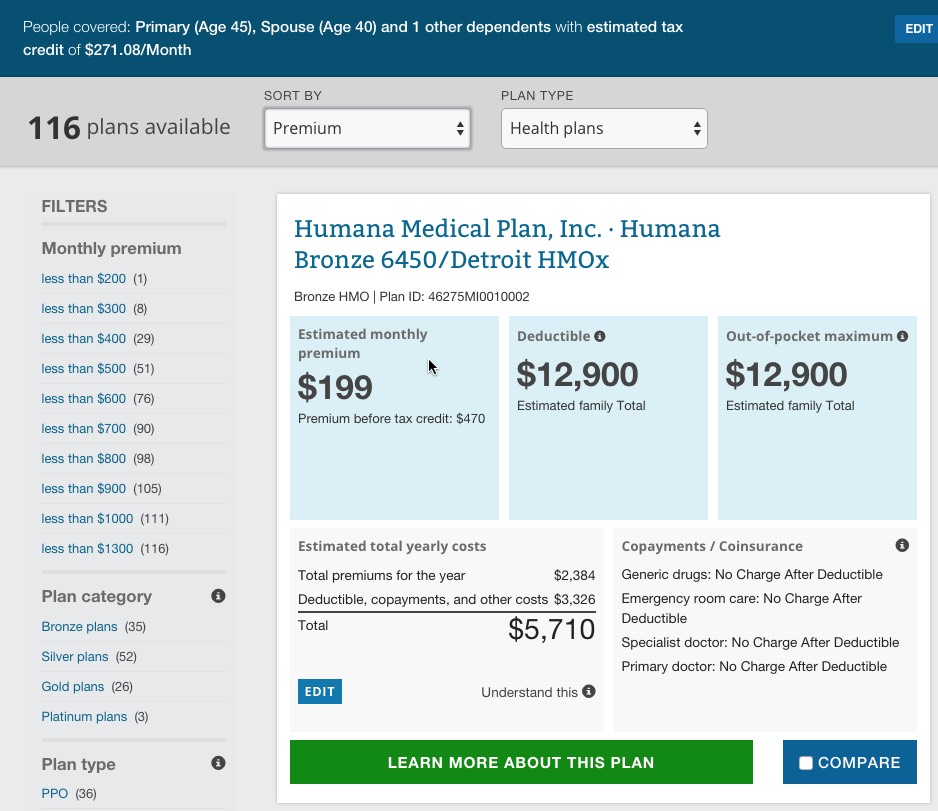Click the Out-of-pocket maximum info icon
This screenshot has height=811, width=938.
(x=902, y=337)
